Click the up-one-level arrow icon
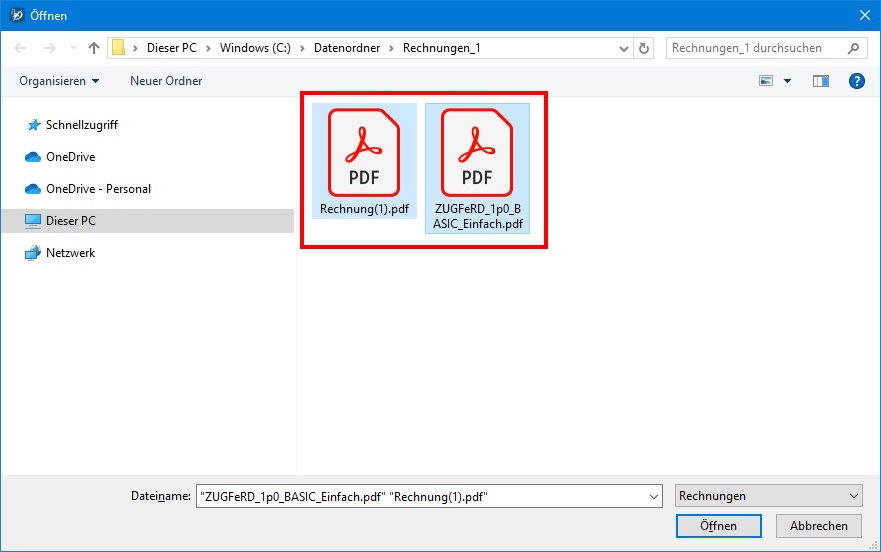This screenshot has width=881, height=552. click(x=94, y=48)
